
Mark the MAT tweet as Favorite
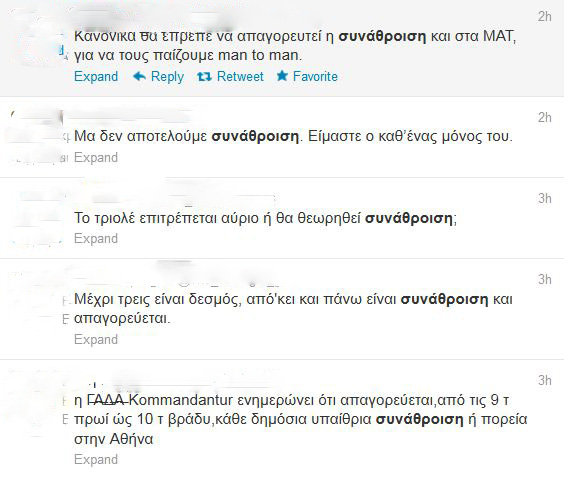coord(315,76)
